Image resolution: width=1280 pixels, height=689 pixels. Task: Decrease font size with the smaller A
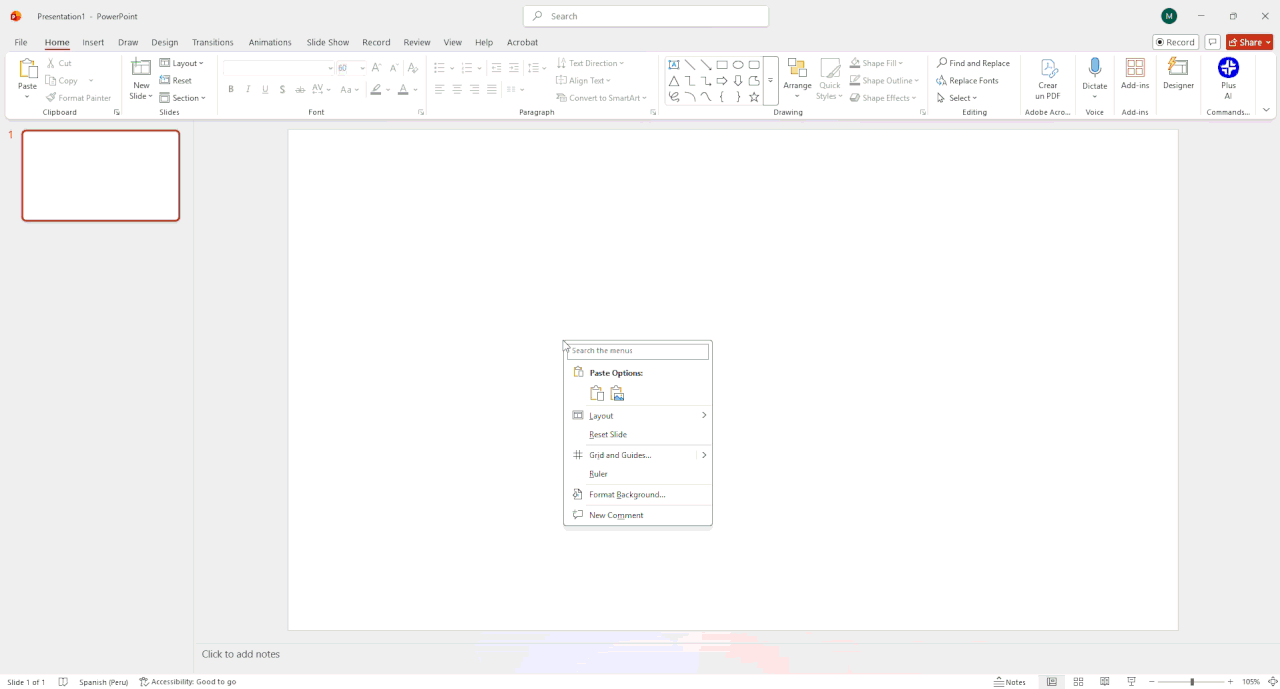(393, 68)
